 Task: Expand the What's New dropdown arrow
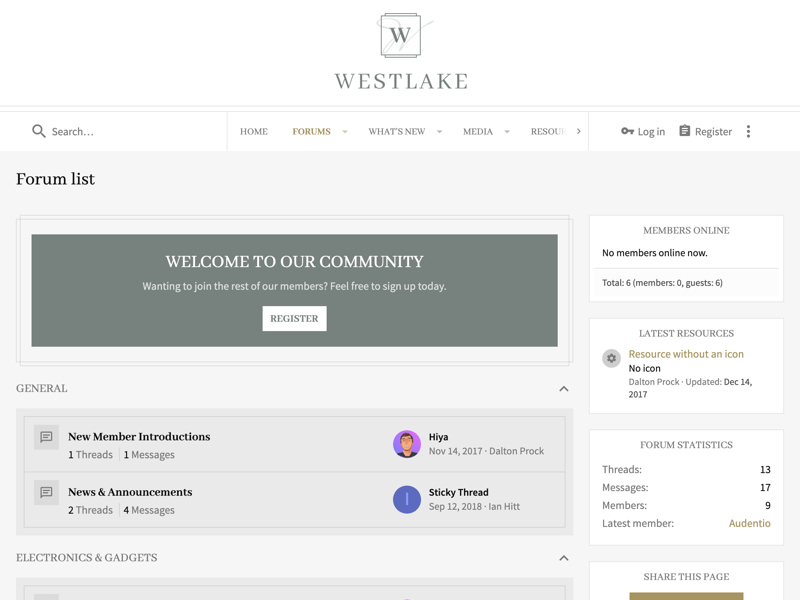pos(439,132)
